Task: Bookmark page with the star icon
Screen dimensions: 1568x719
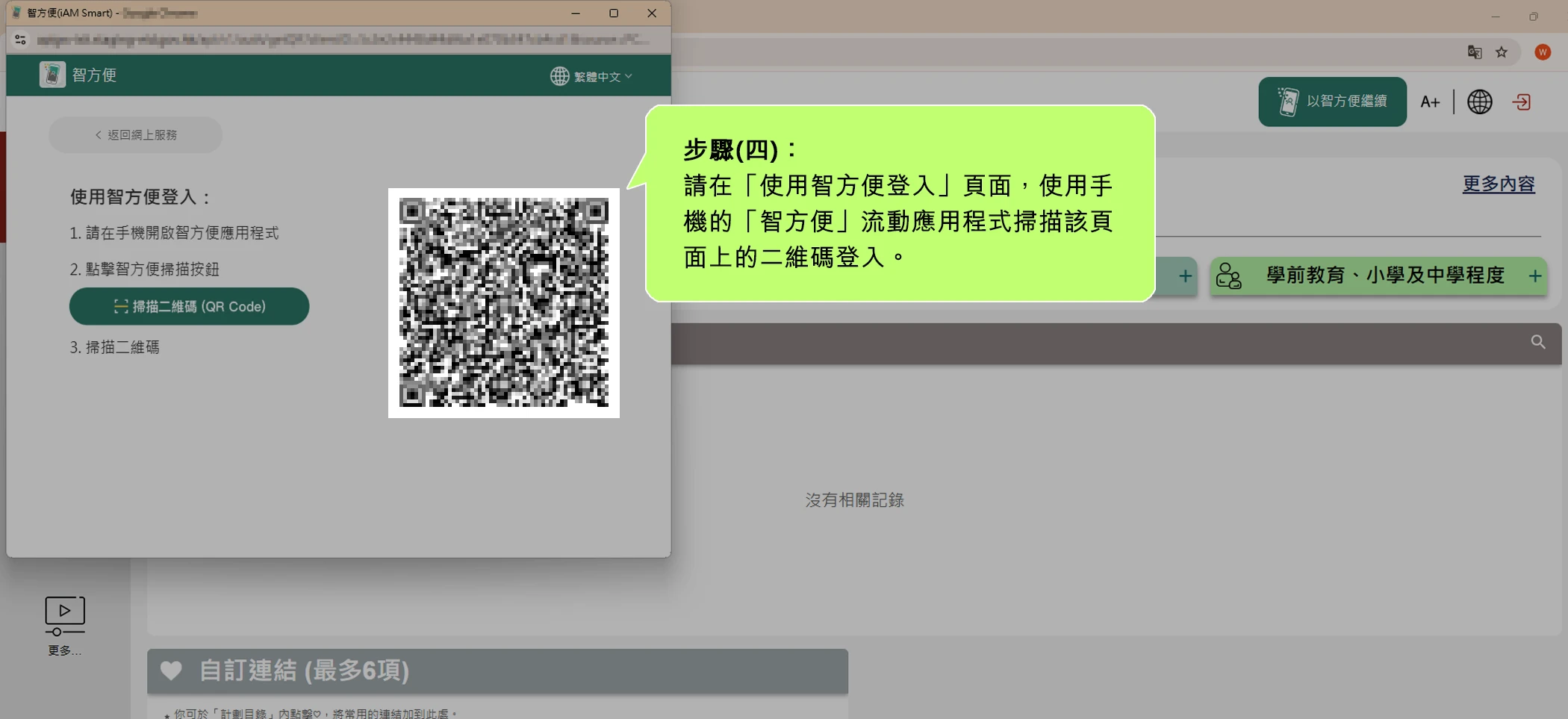Action: tap(1502, 52)
